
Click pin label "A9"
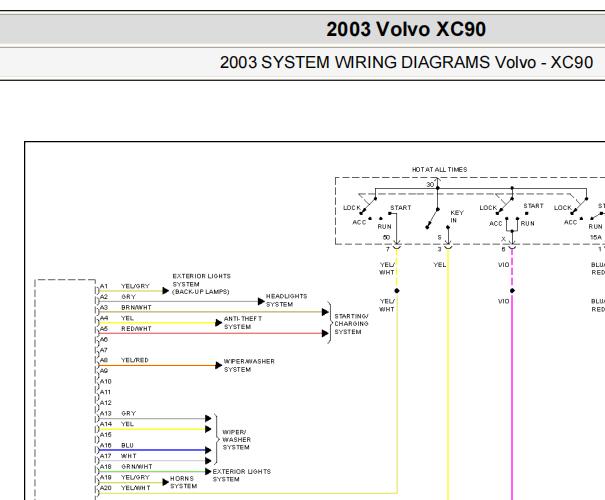[104, 371]
